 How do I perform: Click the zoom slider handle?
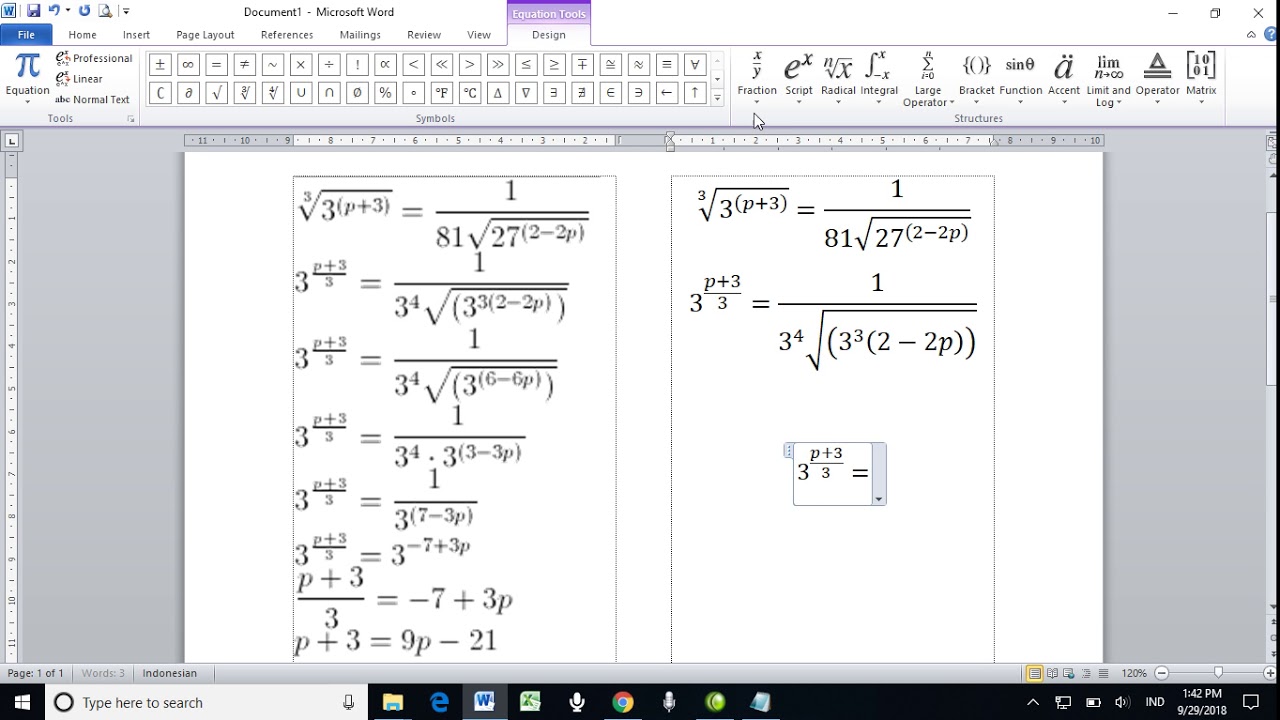coord(1218,674)
